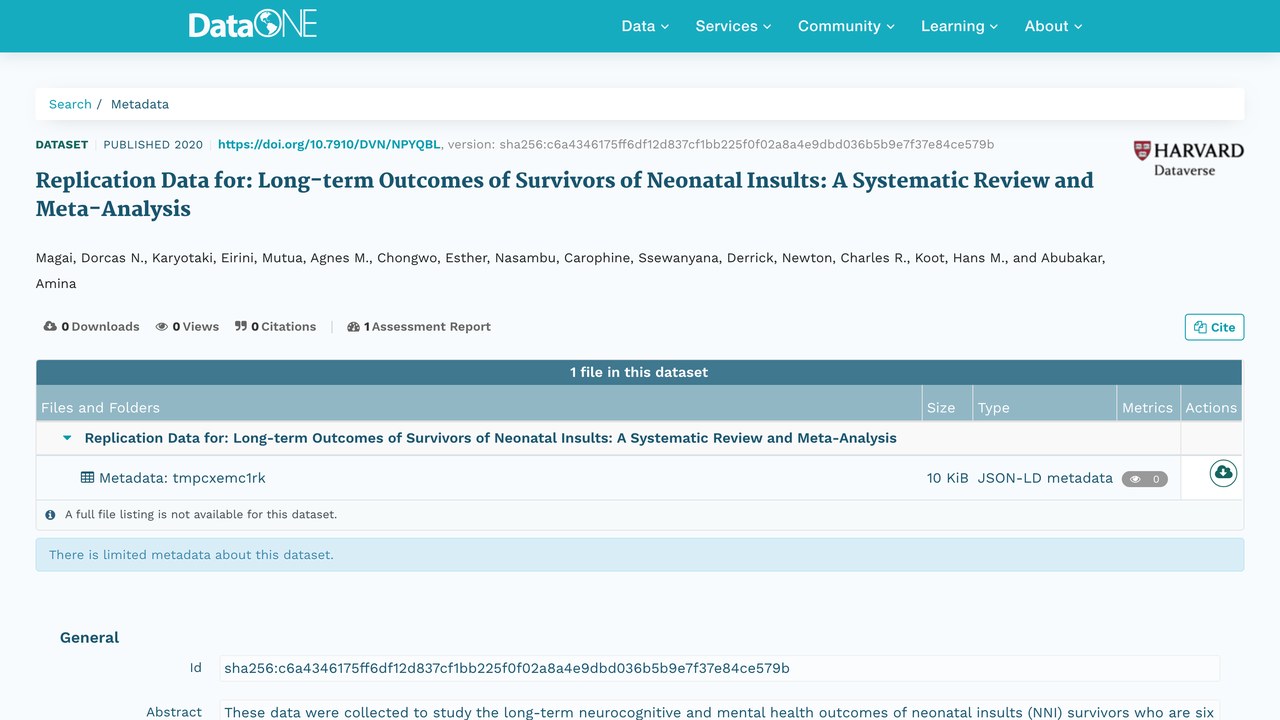Click the Cite button
1280x720 pixels.
coord(1214,327)
